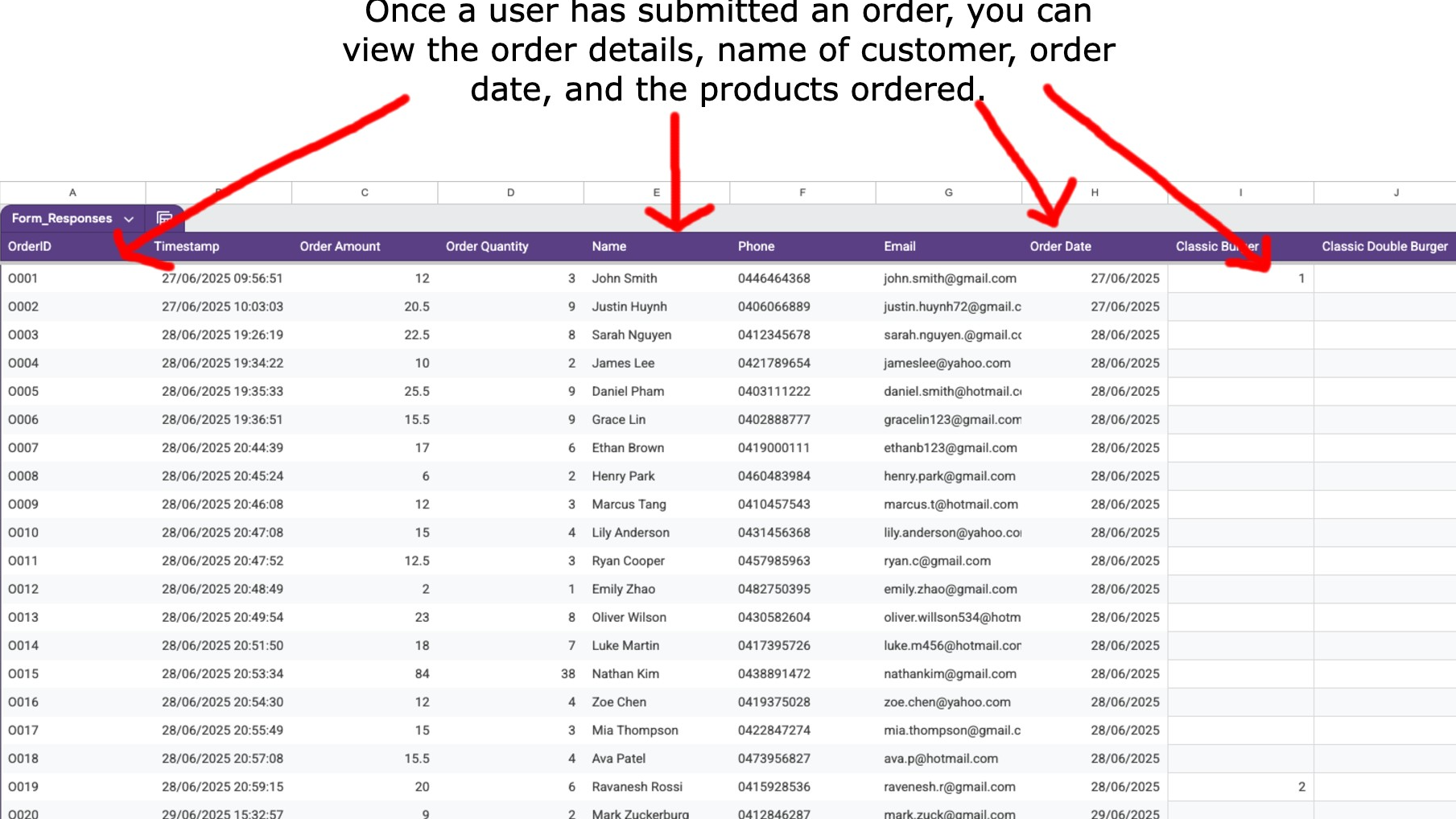Click OrderID 0015 cell

(23, 673)
